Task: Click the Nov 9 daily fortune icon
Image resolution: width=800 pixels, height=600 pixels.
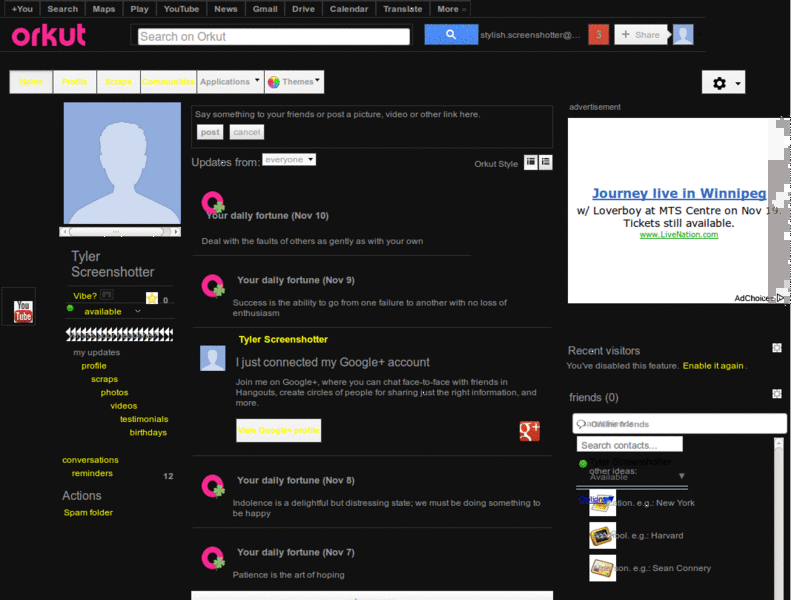Action: pyautogui.click(x=213, y=286)
